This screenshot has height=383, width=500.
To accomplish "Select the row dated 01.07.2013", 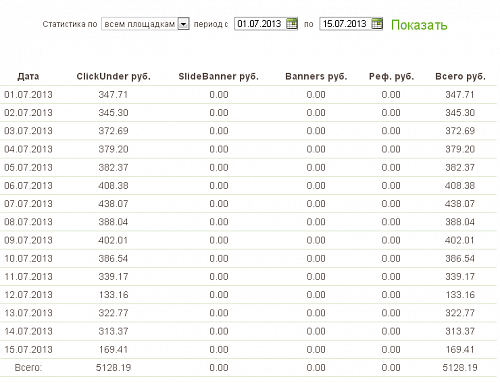I will coord(248,95).
